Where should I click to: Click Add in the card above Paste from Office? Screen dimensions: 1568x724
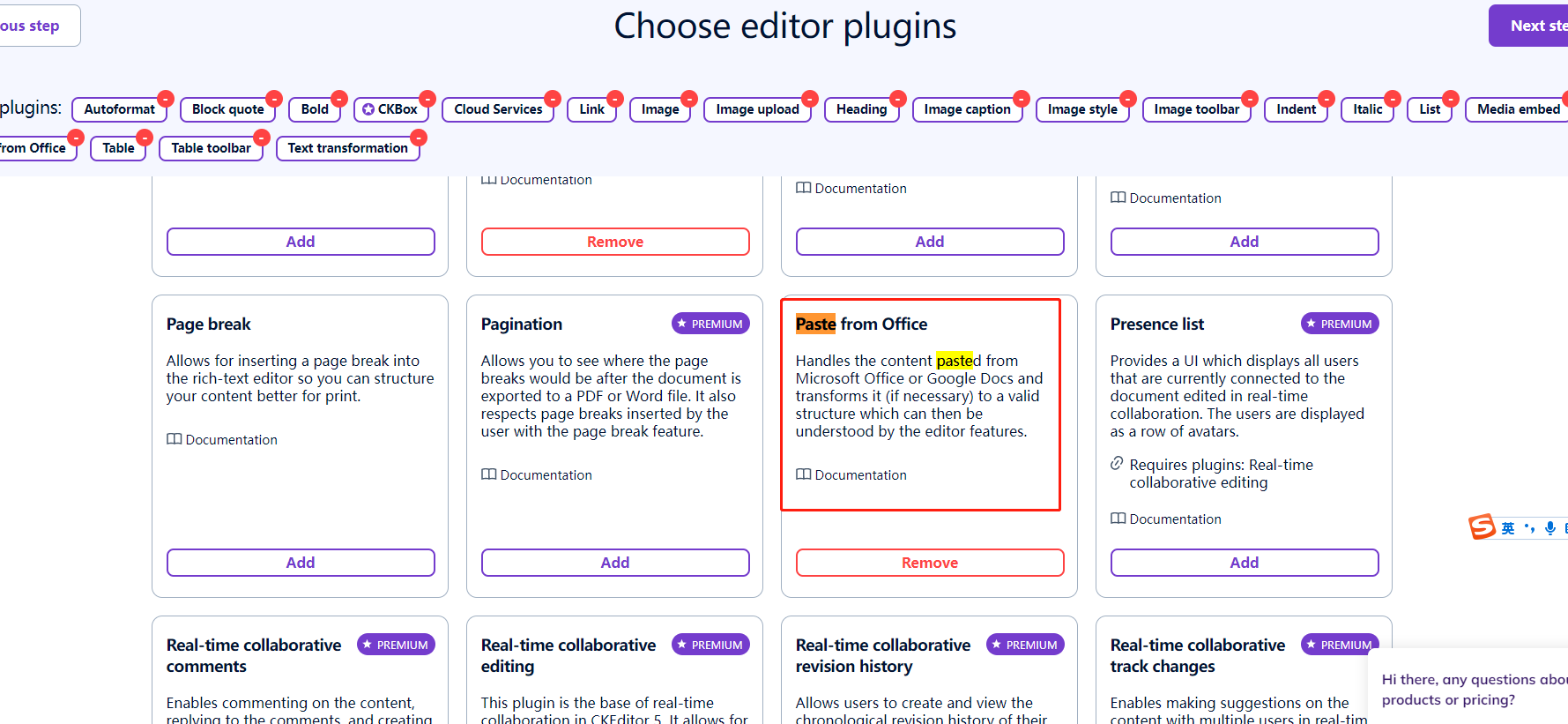(x=930, y=242)
